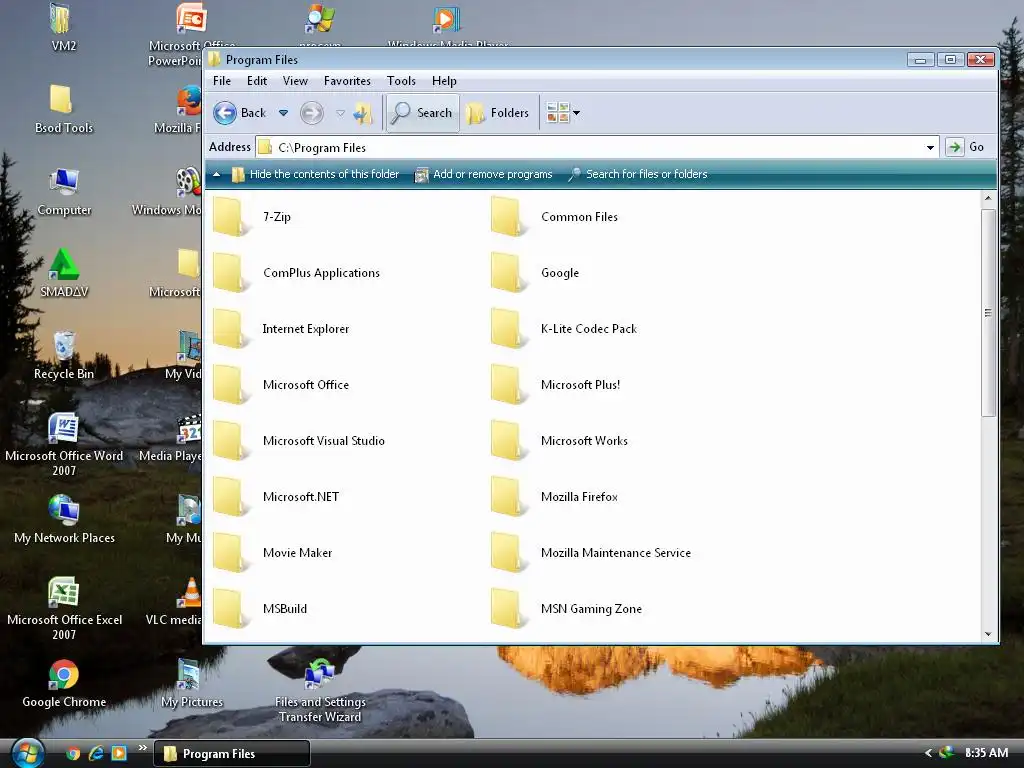Open the Back history dropdown arrow
1024x768 pixels.
pos(283,113)
